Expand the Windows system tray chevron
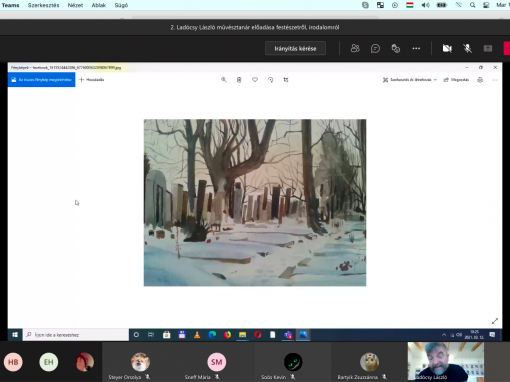Image resolution: width=510 pixels, height=382 pixels. point(444,335)
